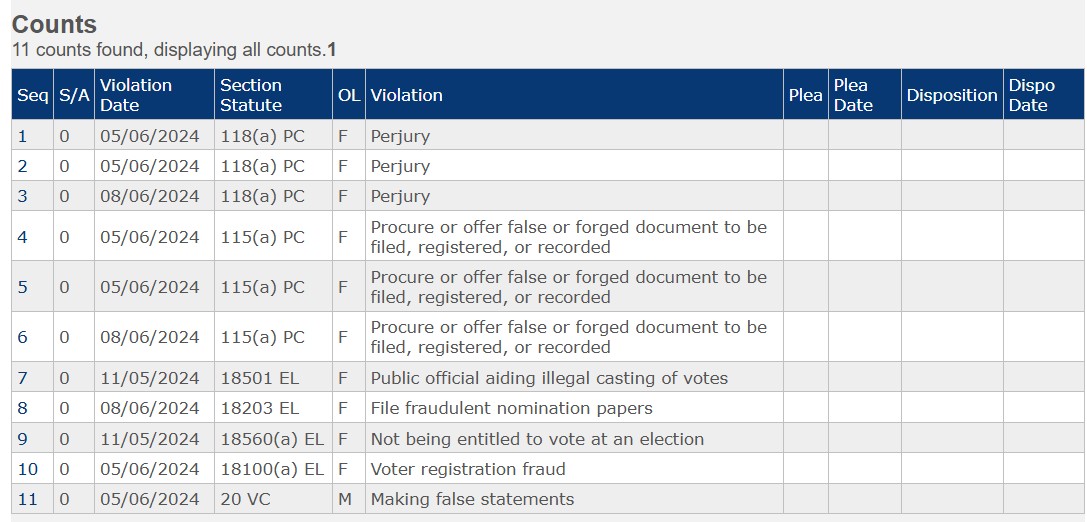Open count sequence number 1 link
The width and height of the screenshot is (1087, 522).
click(22, 136)
